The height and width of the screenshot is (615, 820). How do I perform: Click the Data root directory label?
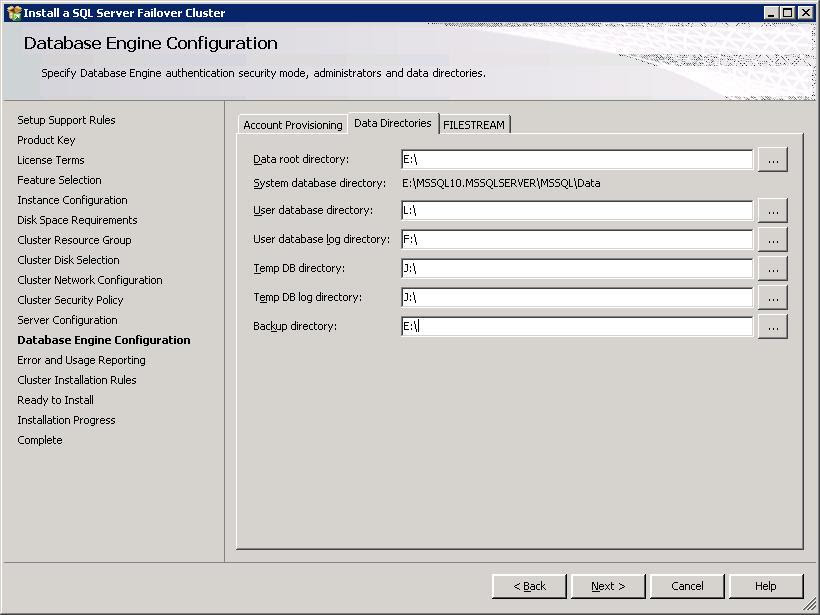tap(301, 160)
